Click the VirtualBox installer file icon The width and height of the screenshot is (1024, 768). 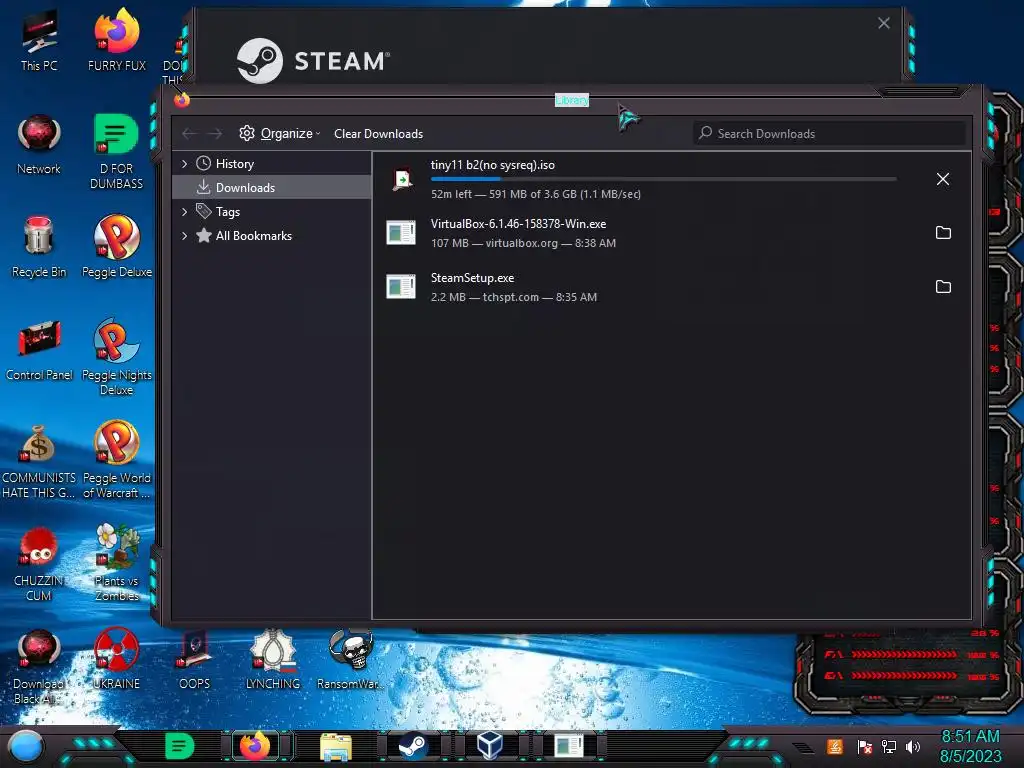point(401,232)
